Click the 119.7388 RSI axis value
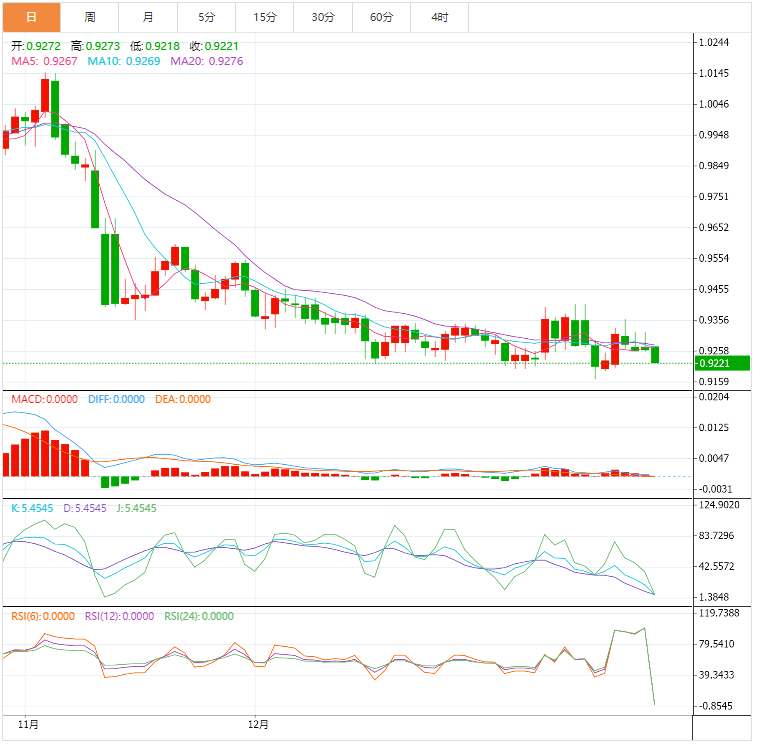 720,614
